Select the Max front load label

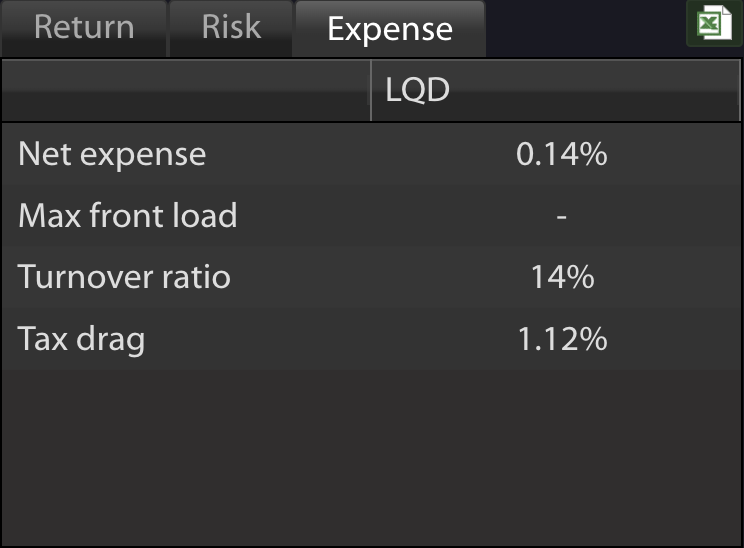[x=128, y=215]
